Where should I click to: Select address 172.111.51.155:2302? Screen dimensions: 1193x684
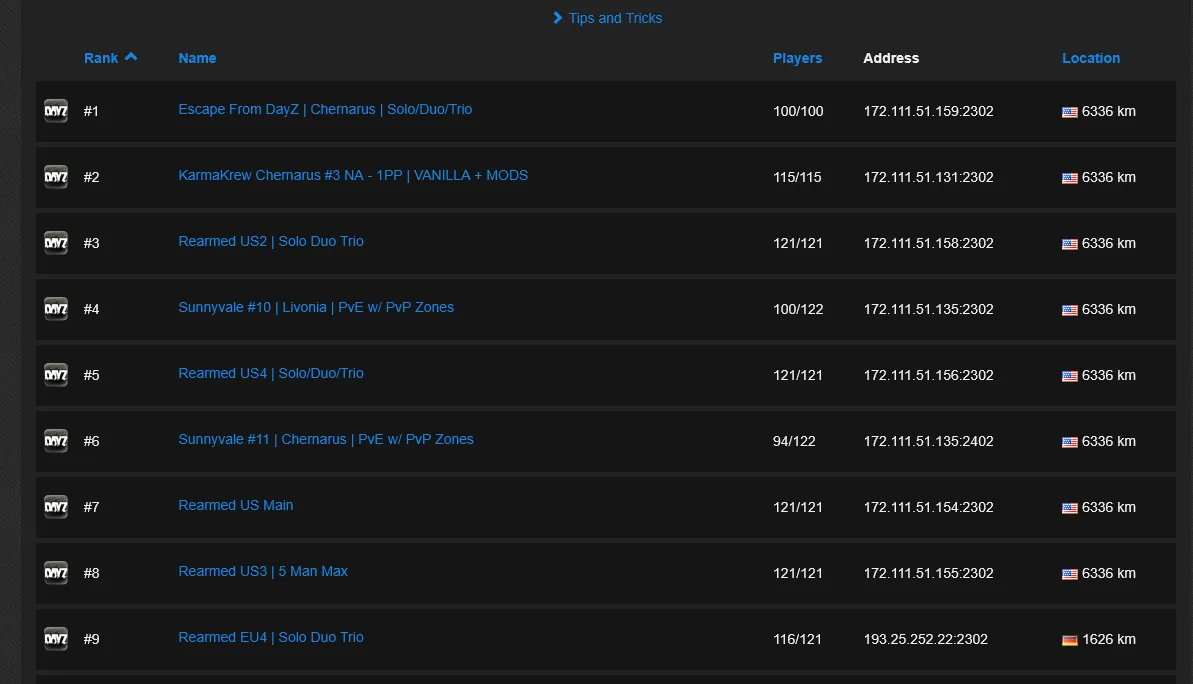928,573
